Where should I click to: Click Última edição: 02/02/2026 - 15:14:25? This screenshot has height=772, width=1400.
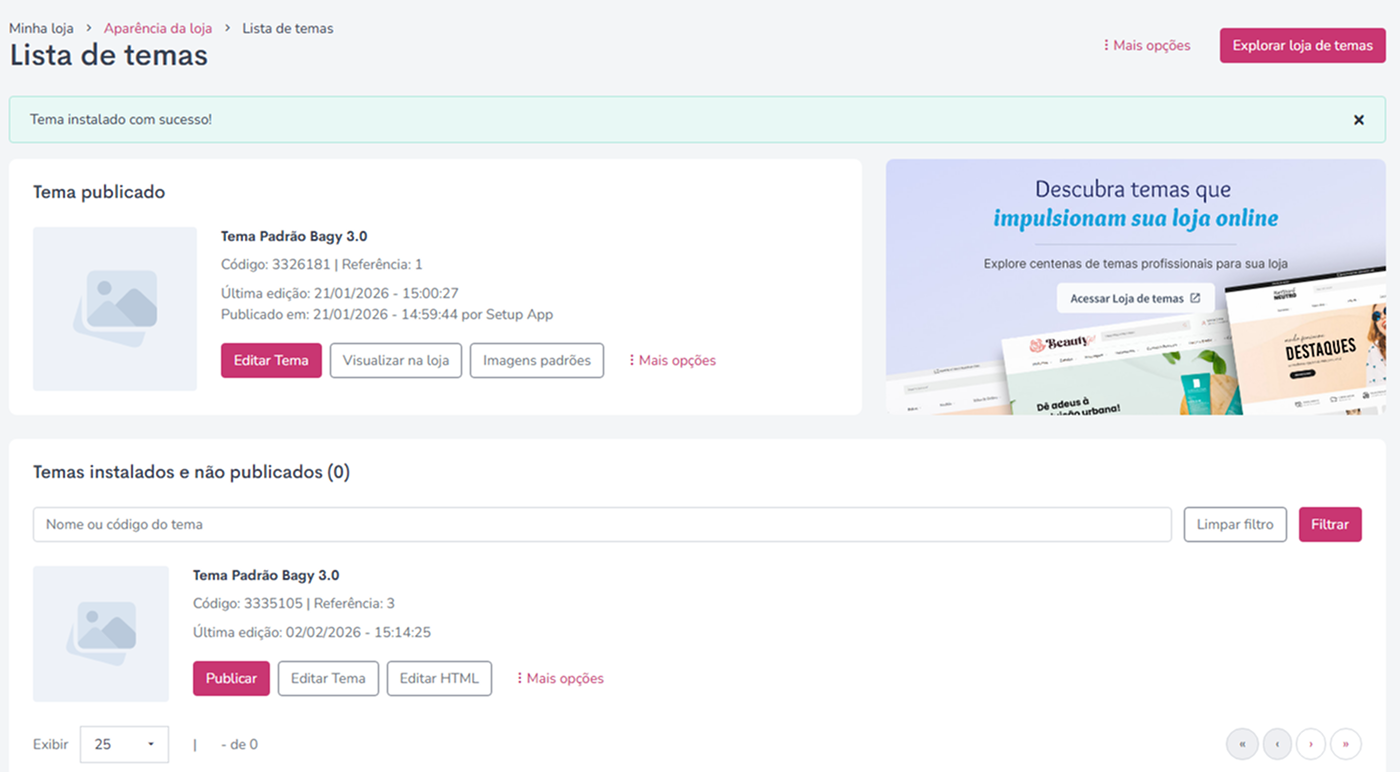pyautogui.click(x=312, y=632)
